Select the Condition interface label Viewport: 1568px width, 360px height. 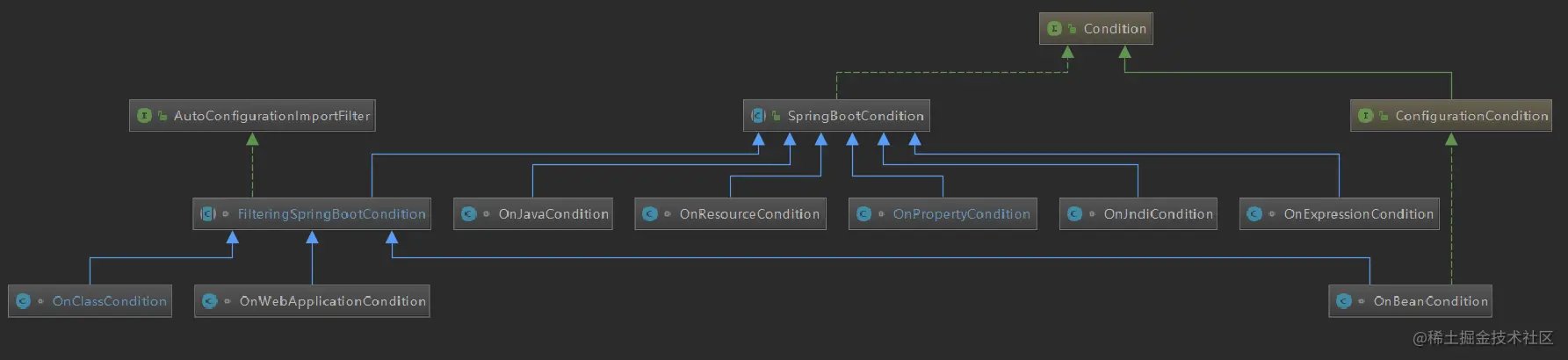[x=1115, y=29]
